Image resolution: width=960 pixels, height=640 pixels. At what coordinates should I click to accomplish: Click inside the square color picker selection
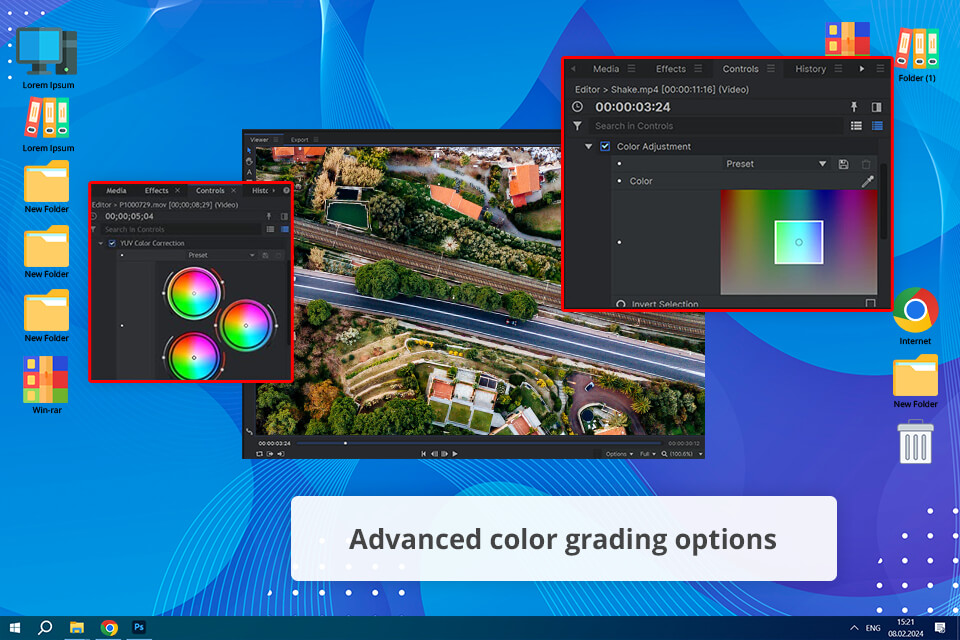pos(798,243)
